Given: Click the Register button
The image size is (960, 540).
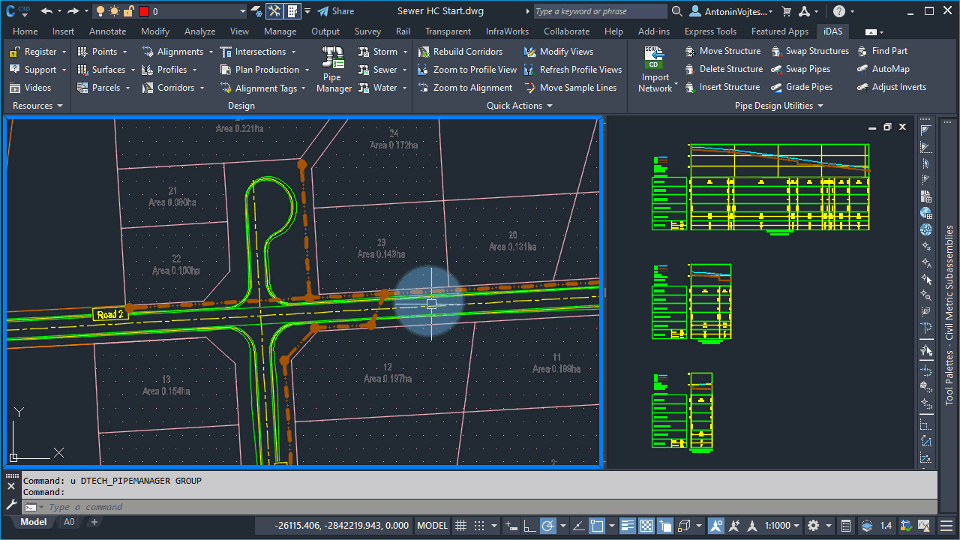Looking at the screenshot, I should [37, 52].
